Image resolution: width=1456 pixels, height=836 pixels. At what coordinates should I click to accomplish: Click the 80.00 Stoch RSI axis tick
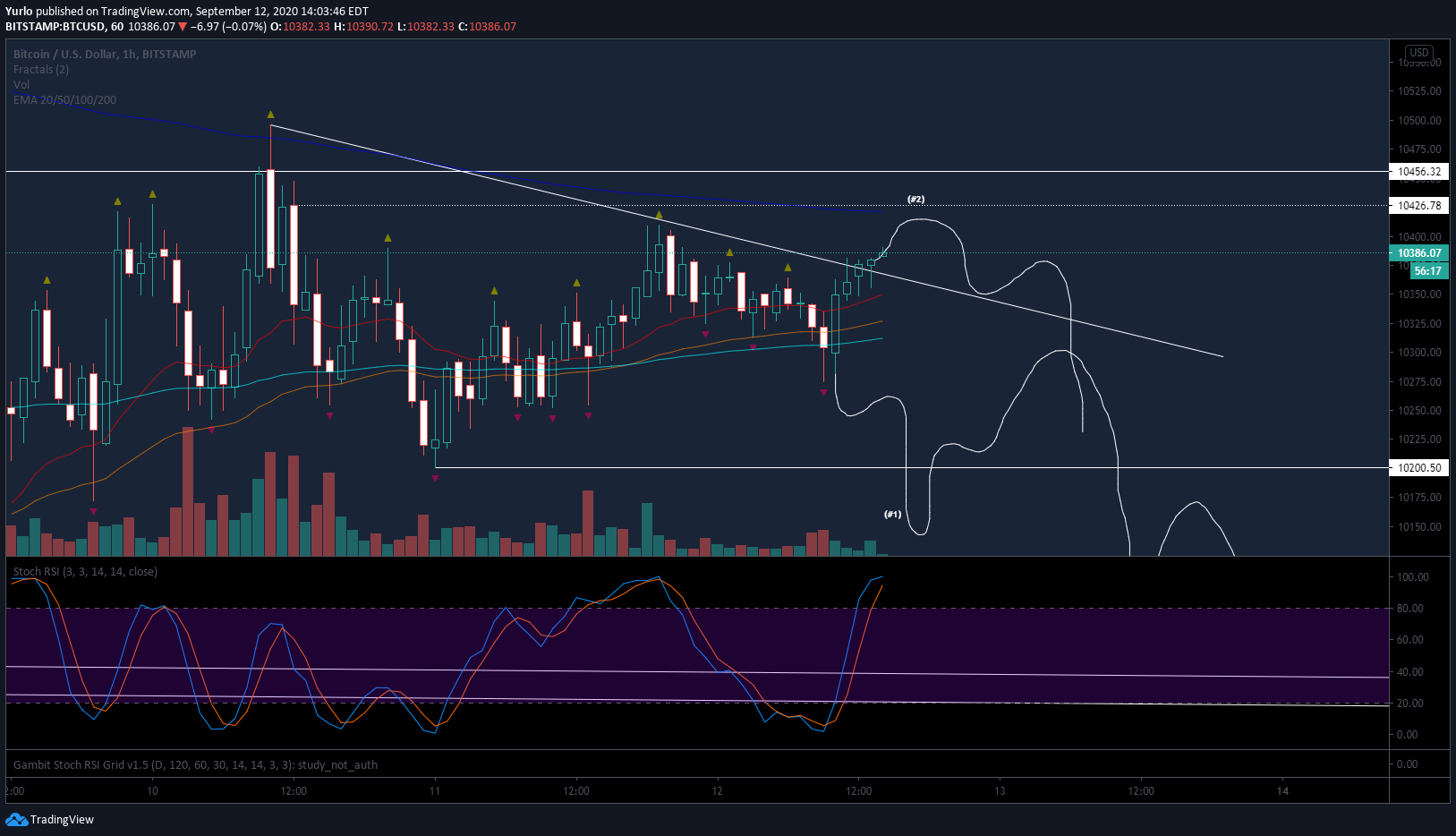(x=1410, y=608)
